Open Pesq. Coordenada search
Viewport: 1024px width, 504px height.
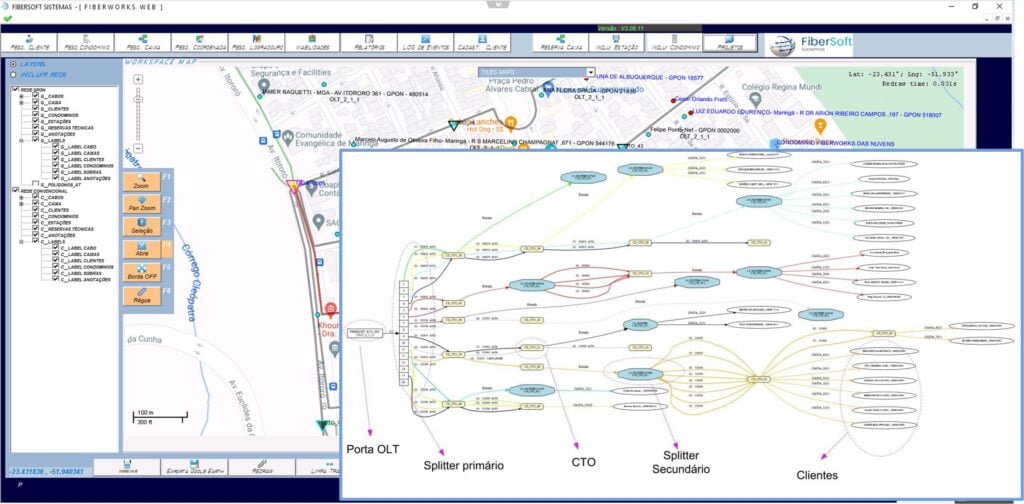(x=199, y=43)
